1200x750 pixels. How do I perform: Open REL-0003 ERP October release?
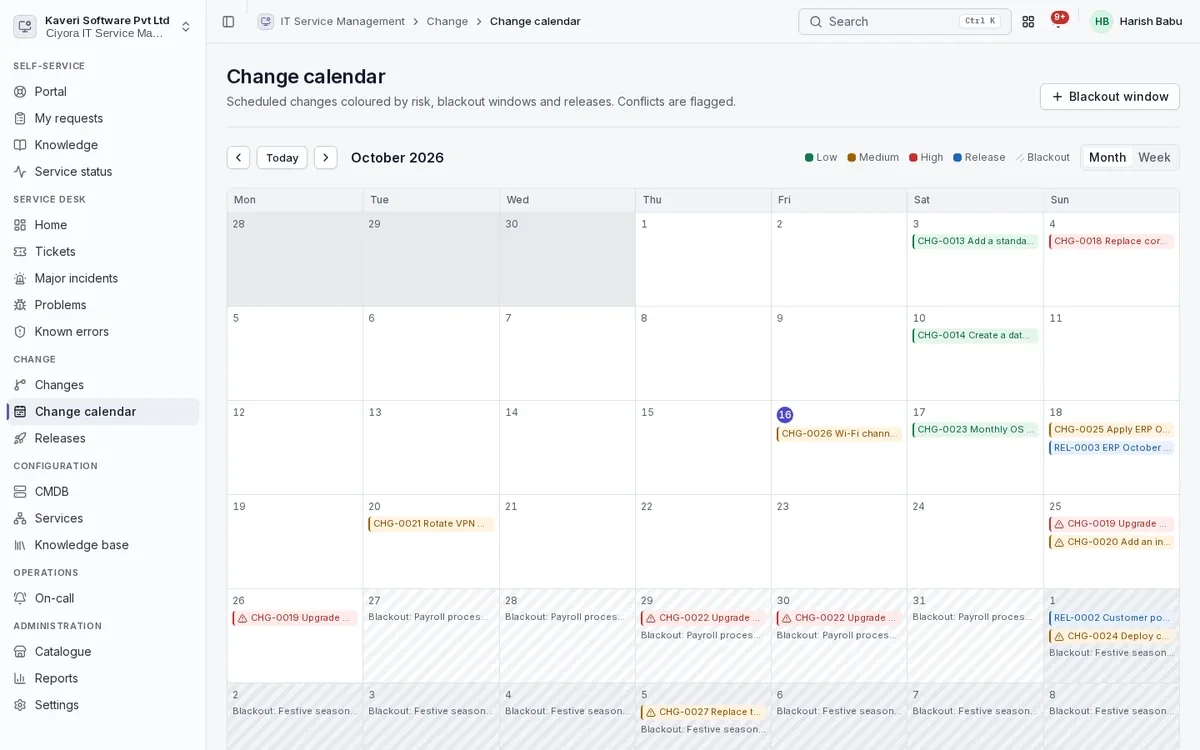1111,448
